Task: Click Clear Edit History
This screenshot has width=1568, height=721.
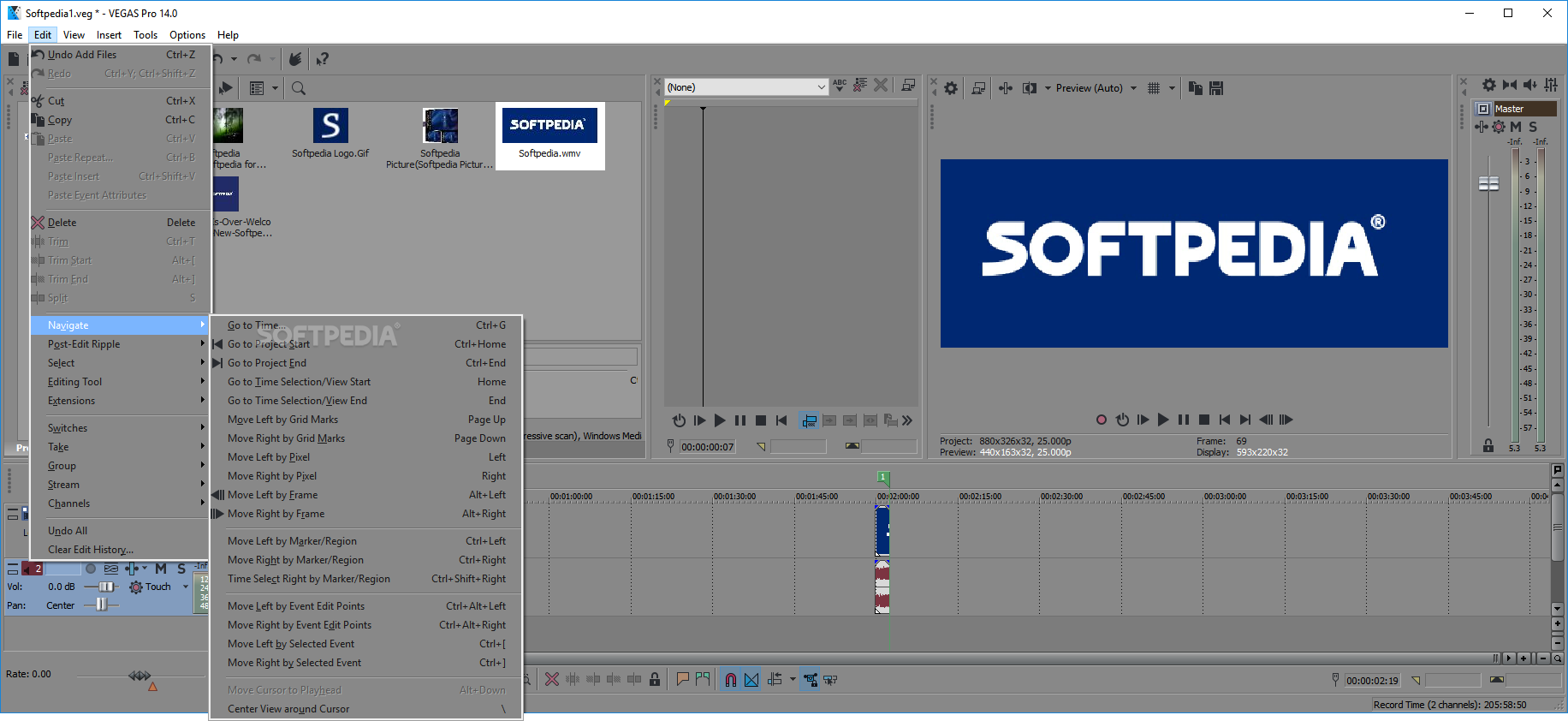Action: click(x=121, y=550)
